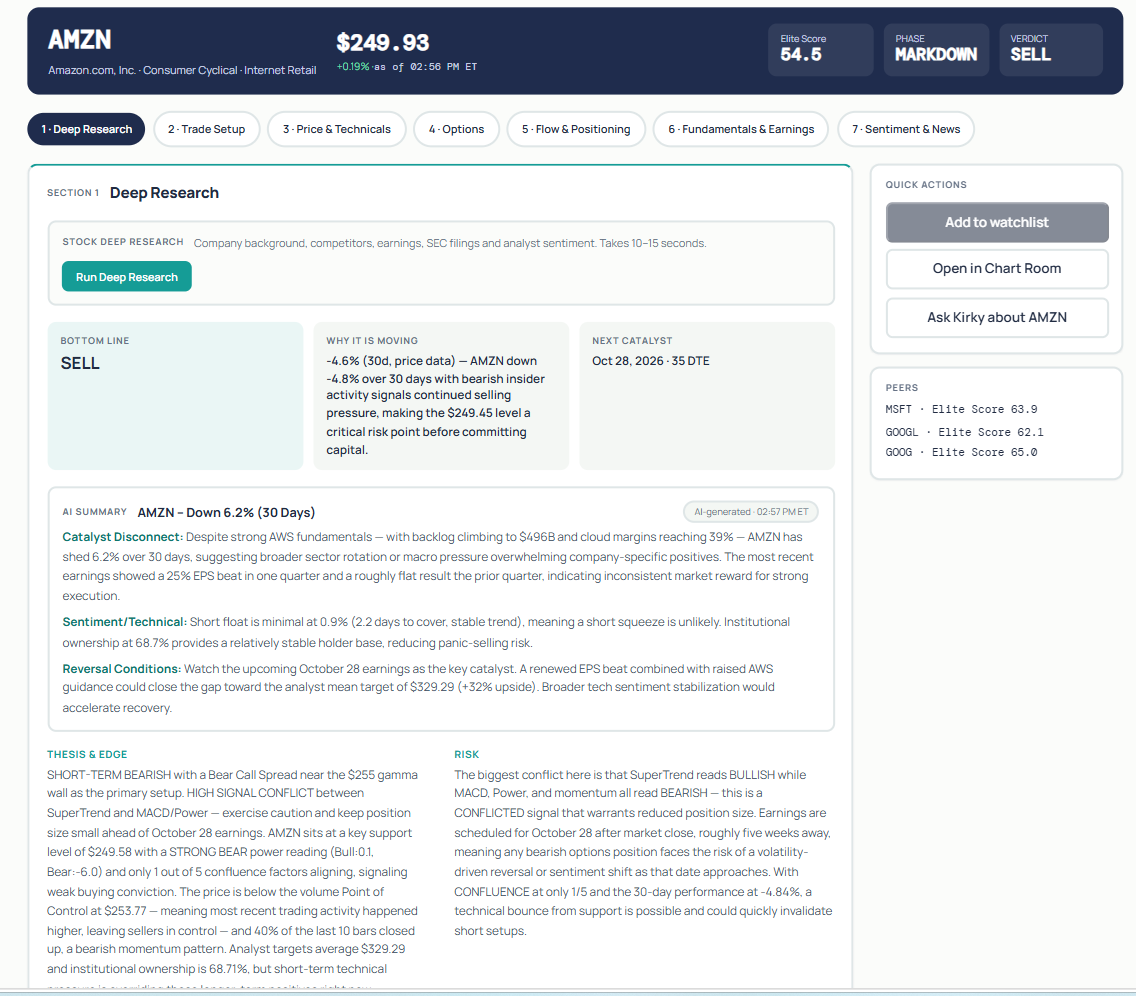The height and width of the screenshot is (996, 1136).
Task: Click the THESIS & EDGE heading
Action: pyautogui.click(x=87, y=754)
